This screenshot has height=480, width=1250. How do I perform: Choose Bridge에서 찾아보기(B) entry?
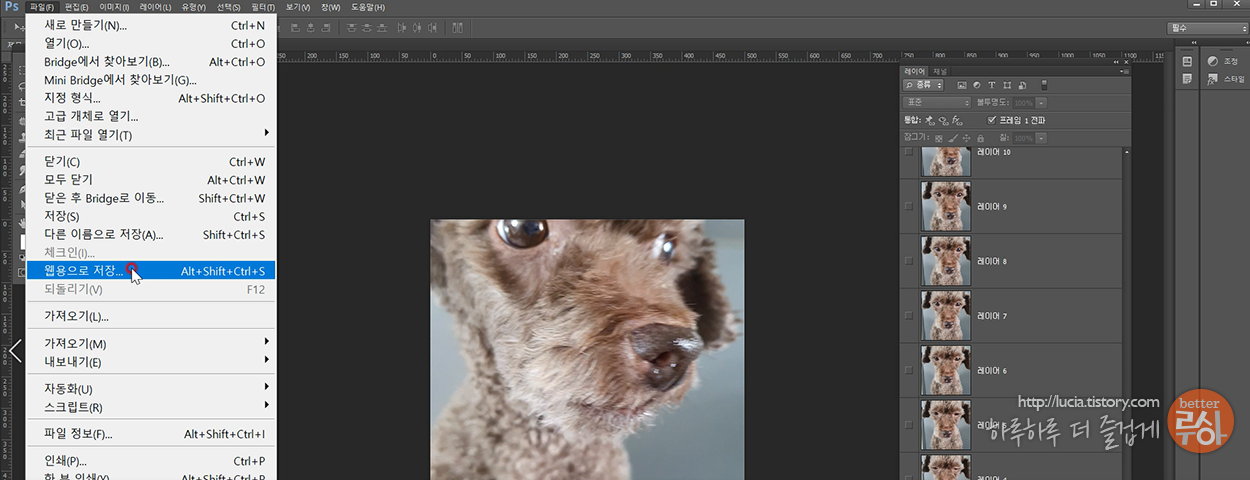pyautogui.click(x=150, y=61)
